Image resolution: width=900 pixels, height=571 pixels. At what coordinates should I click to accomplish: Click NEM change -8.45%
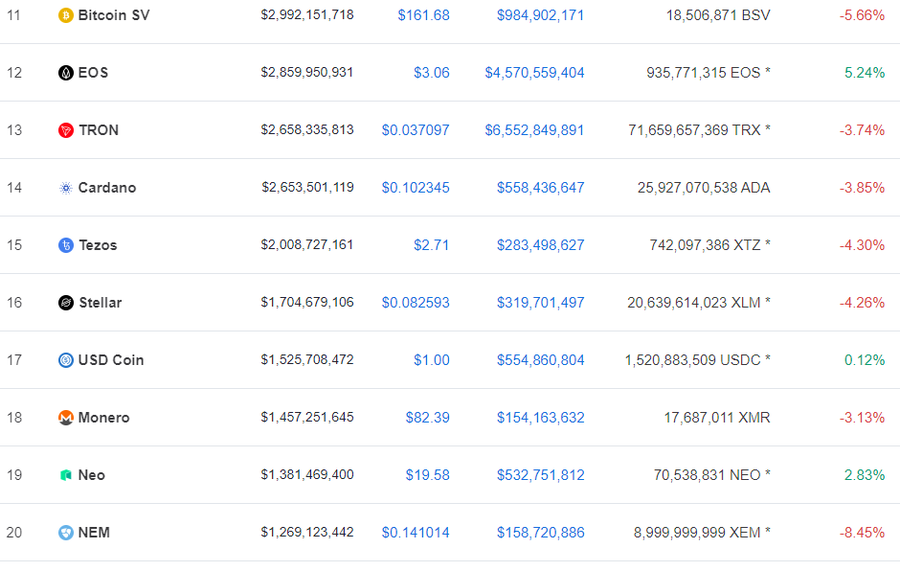click(x=862, y=533)
